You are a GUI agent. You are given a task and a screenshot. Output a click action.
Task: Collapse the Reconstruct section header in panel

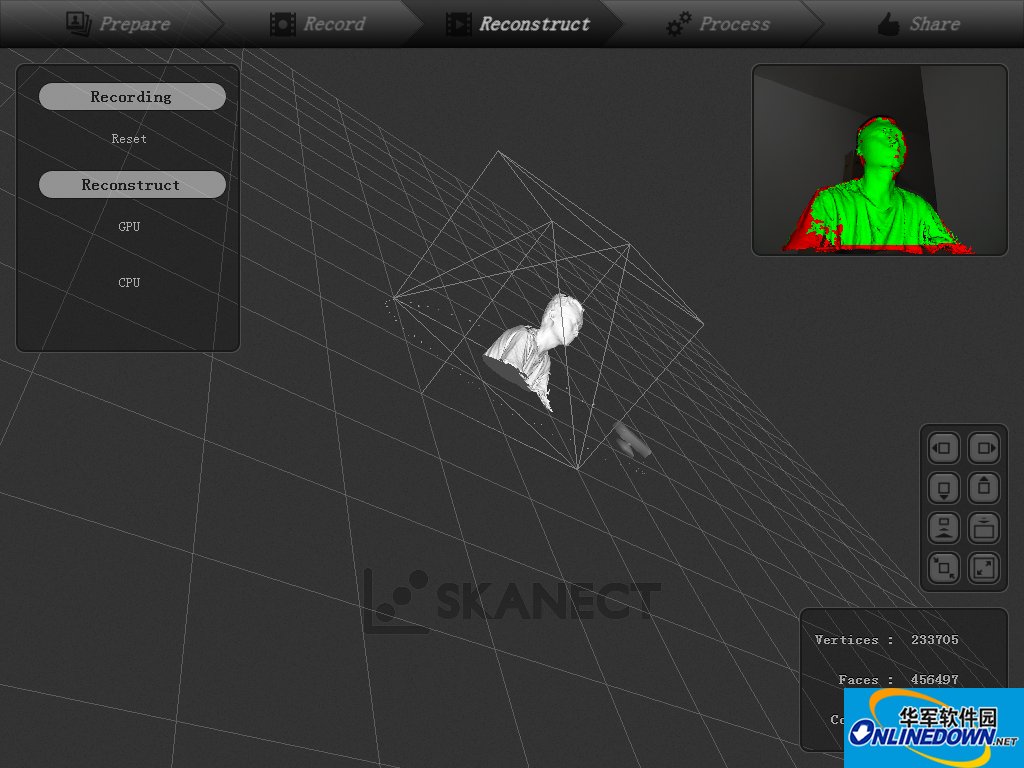[132, 185]
